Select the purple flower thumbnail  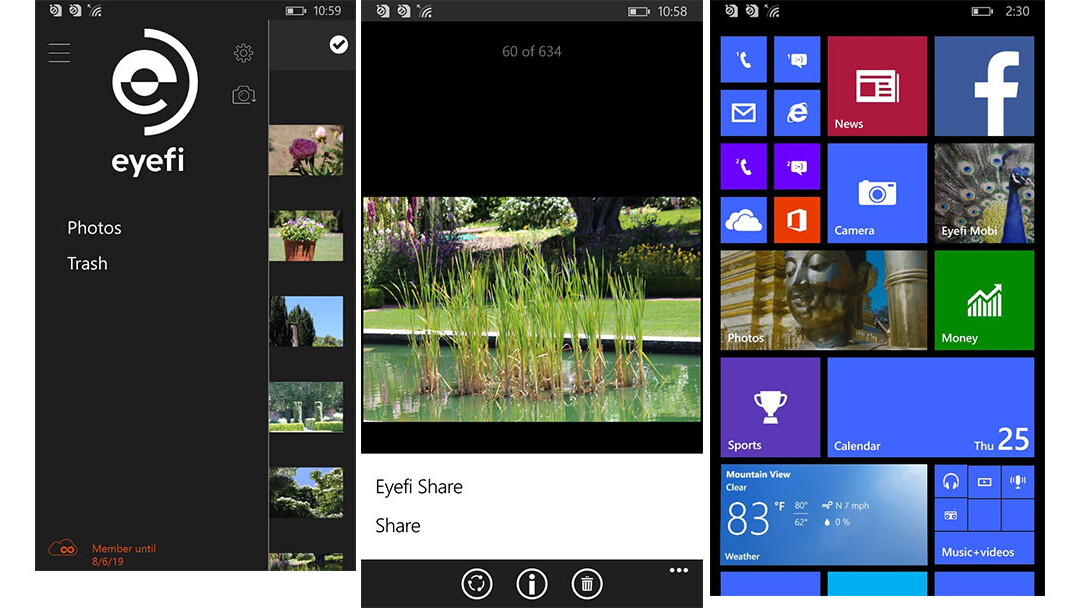(x=305, y=150)
